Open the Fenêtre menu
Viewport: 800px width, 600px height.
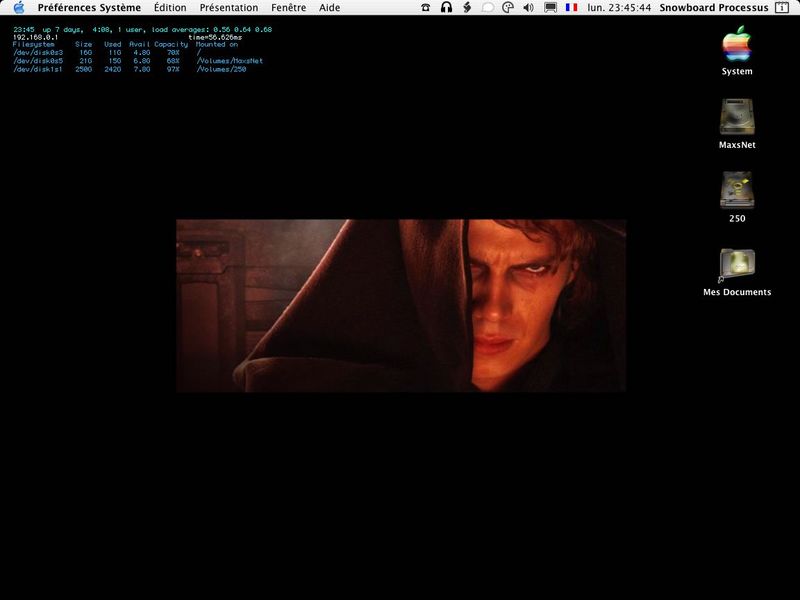click(x=289, y=8)
